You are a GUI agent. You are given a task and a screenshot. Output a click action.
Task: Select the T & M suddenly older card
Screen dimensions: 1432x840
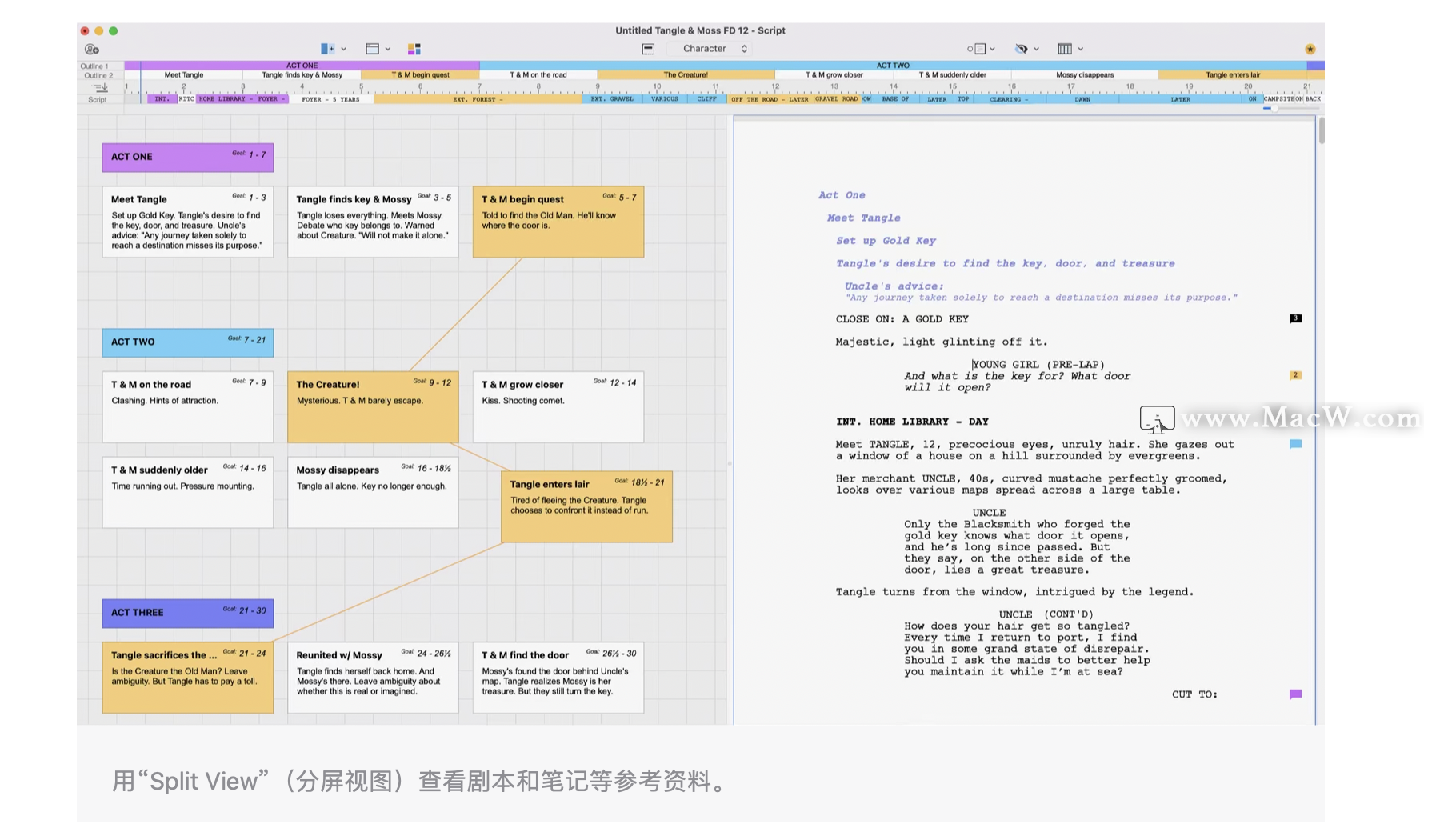pos(188,492)
